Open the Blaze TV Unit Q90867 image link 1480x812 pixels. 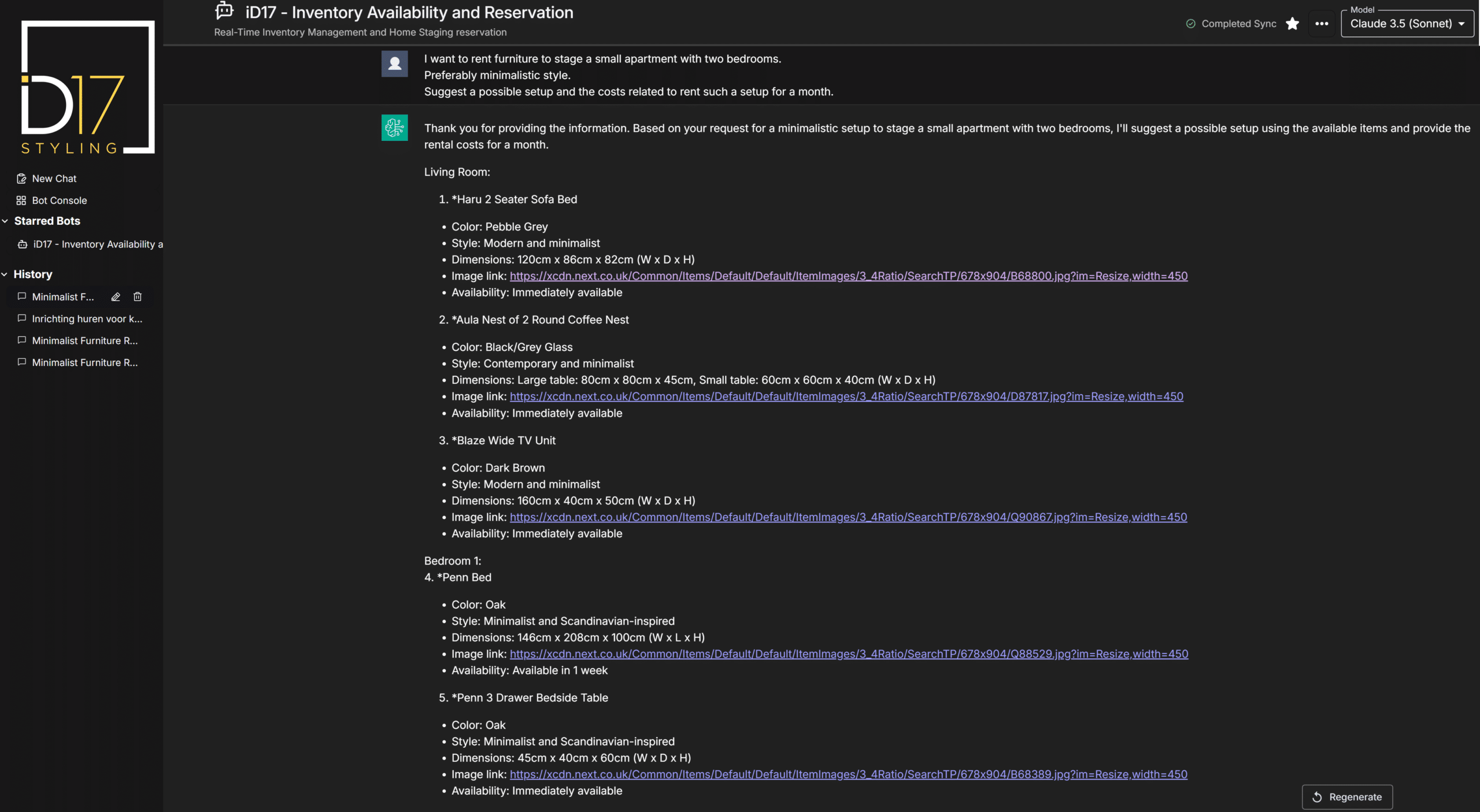coord(848,517)
